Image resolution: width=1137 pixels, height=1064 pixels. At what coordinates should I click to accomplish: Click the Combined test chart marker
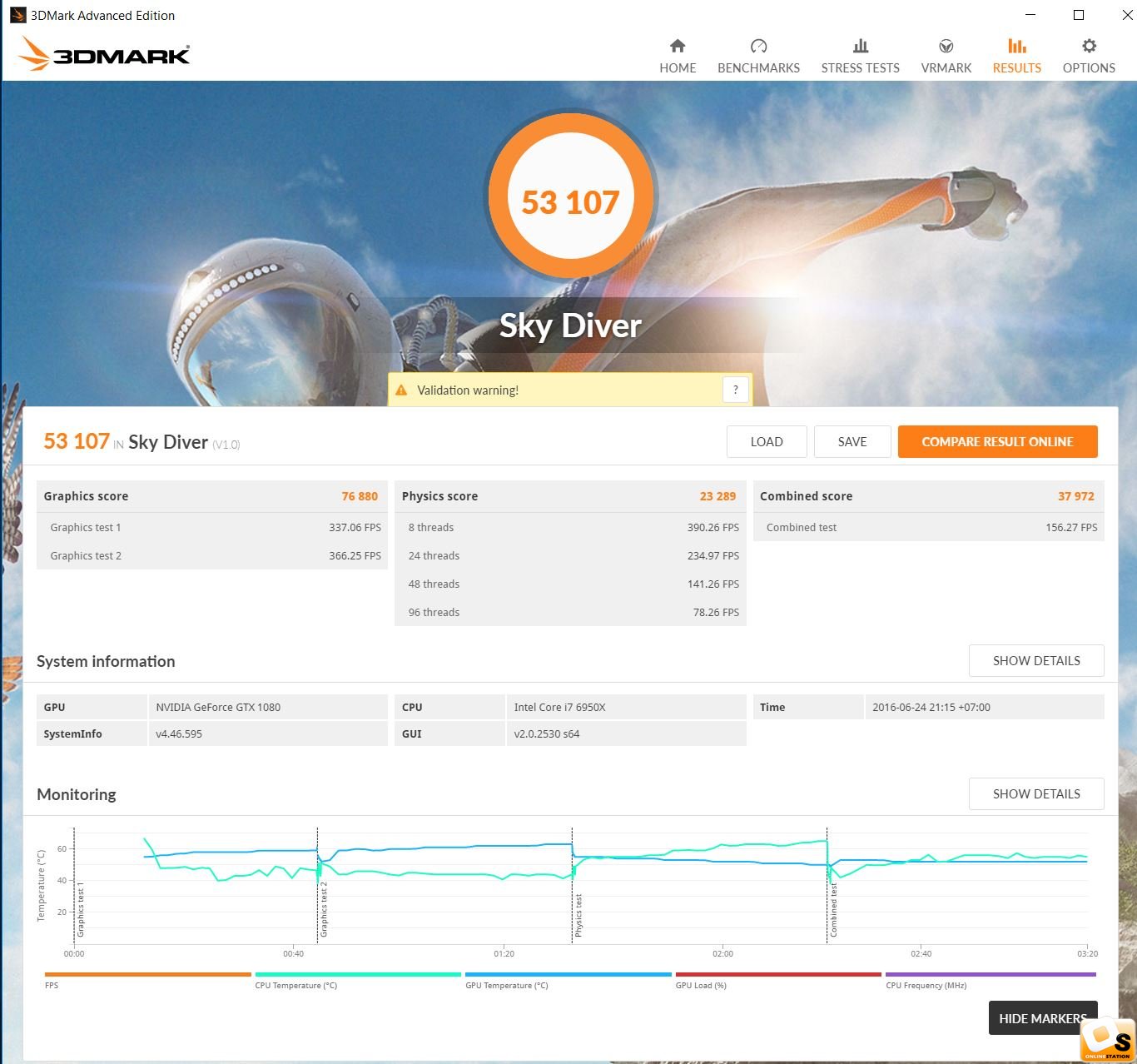coord(833,911)
